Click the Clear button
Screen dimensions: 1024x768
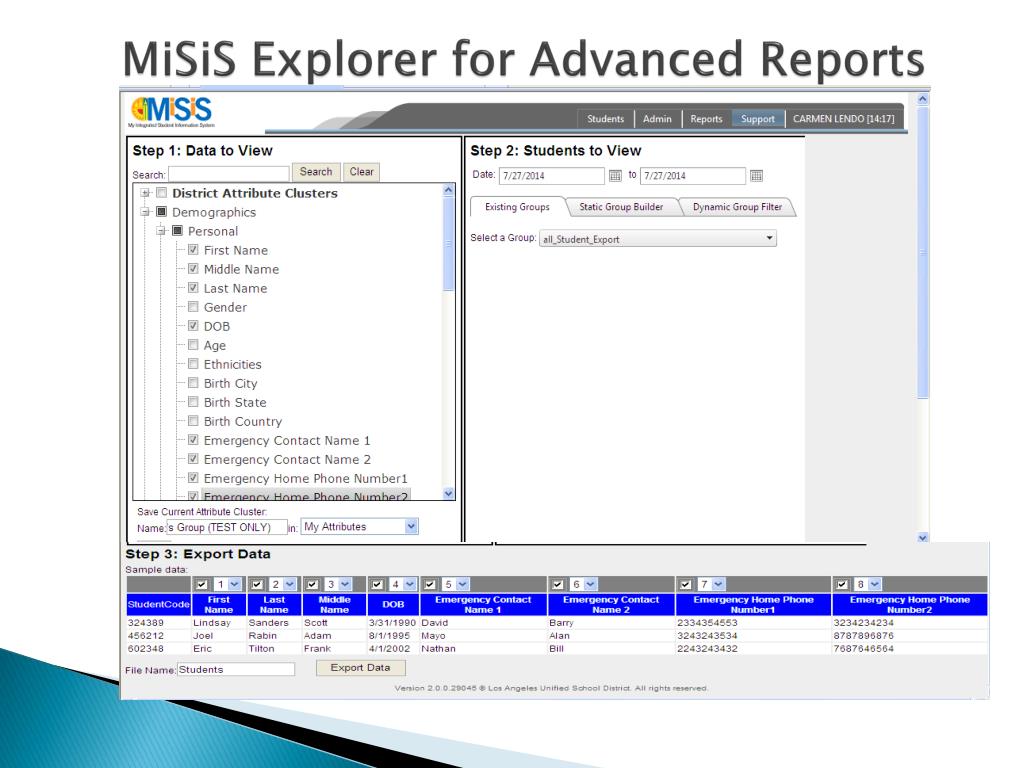[x=361, y=172]
